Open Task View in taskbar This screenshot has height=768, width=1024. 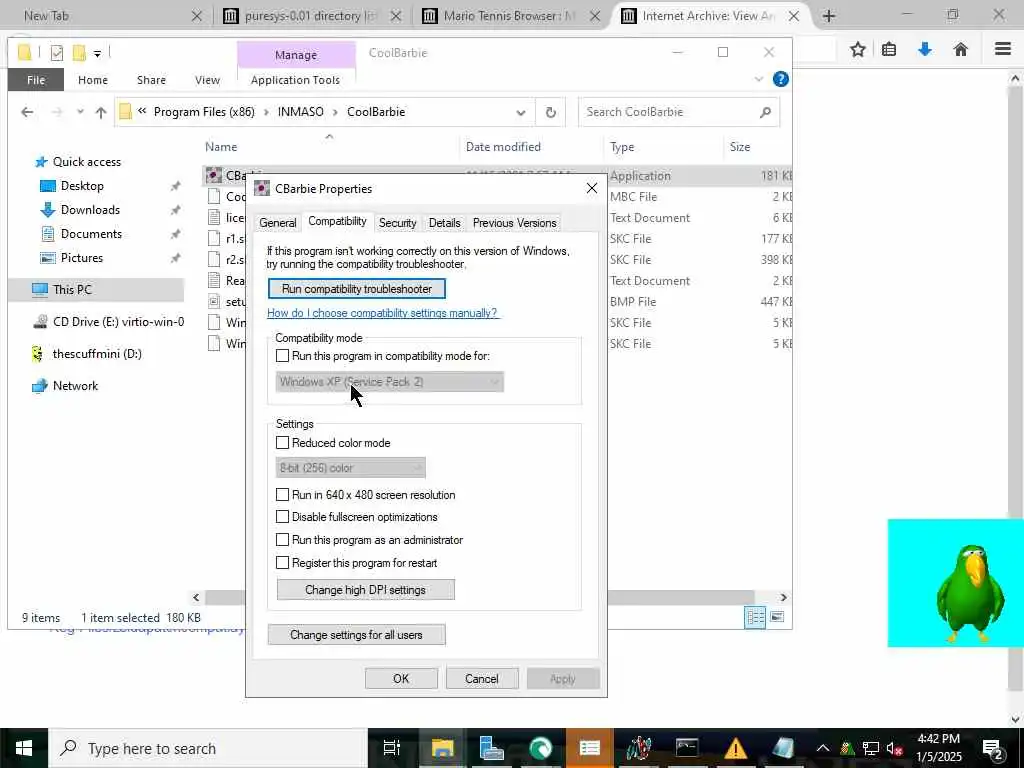coord(392,748)
